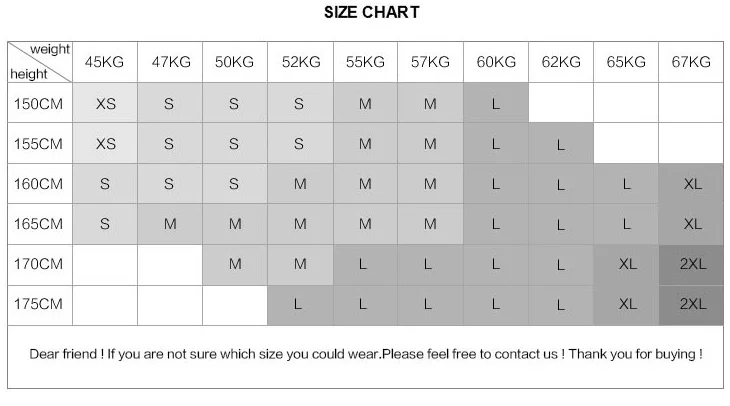Screen dimensions: 730x406
Task: Select the L cell at 175CM and 52KG
Action: click(x=300, y=304)
